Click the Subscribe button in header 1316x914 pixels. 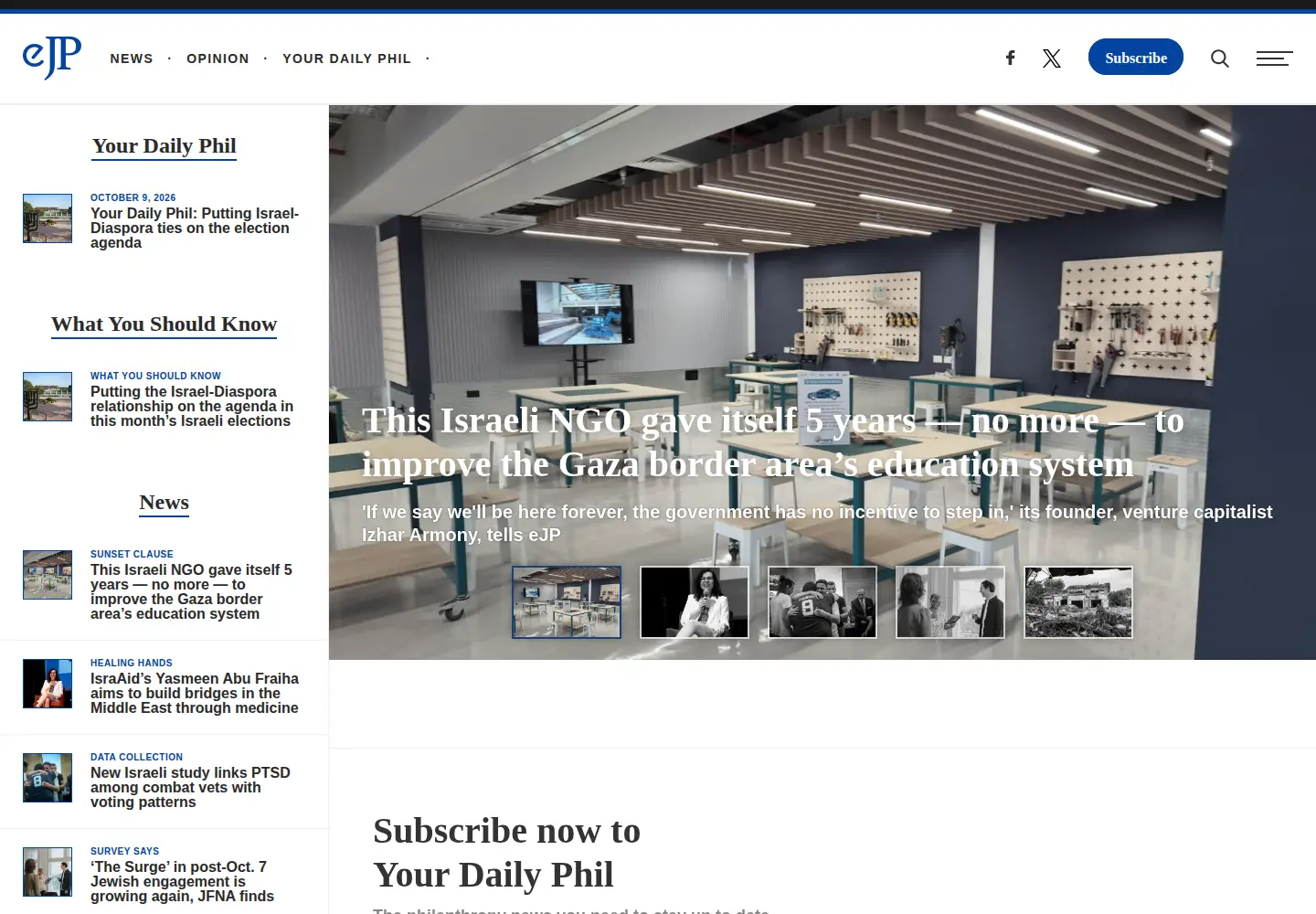[x=1136, y=57]
